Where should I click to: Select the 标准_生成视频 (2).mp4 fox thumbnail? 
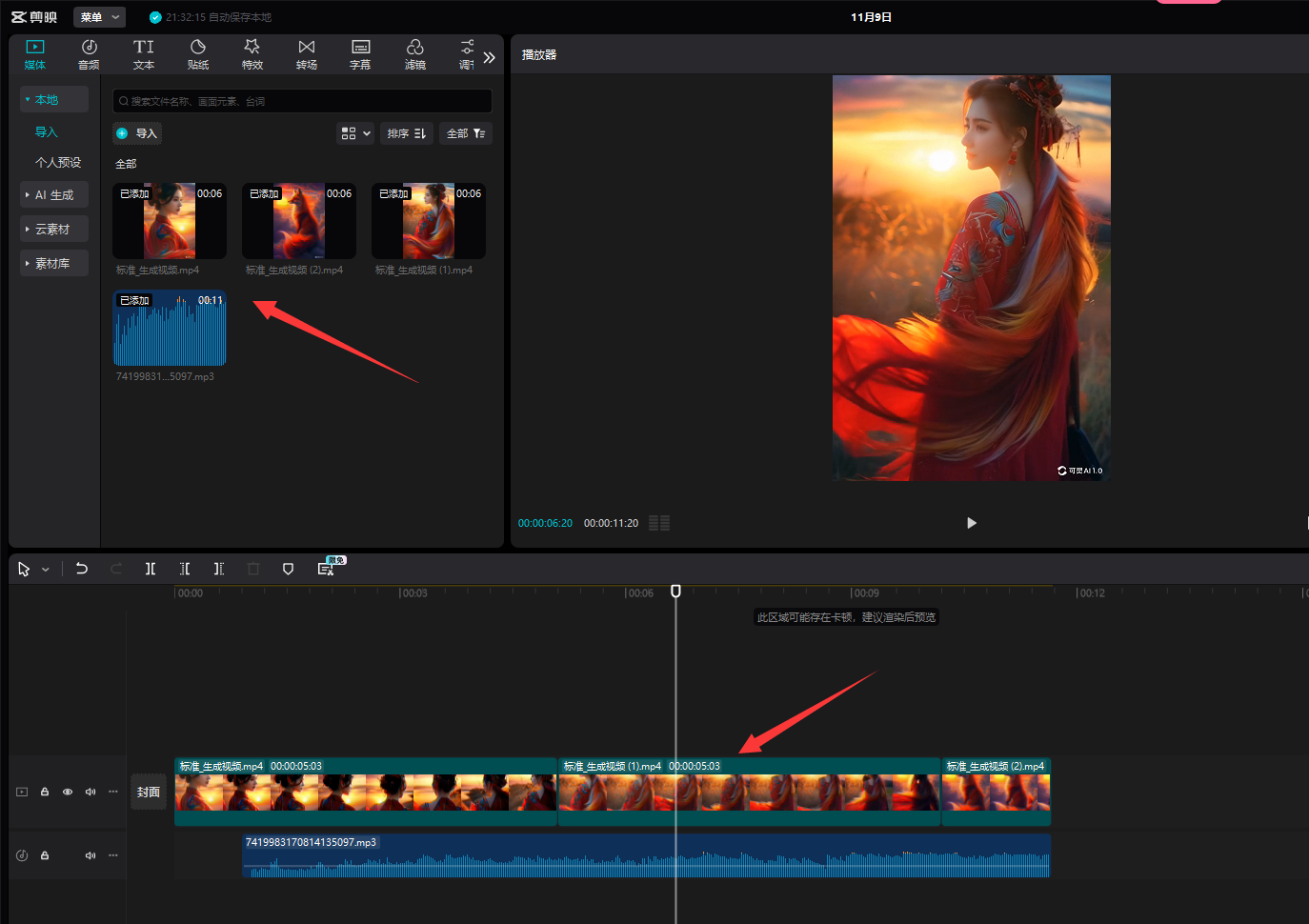point(299,221)
